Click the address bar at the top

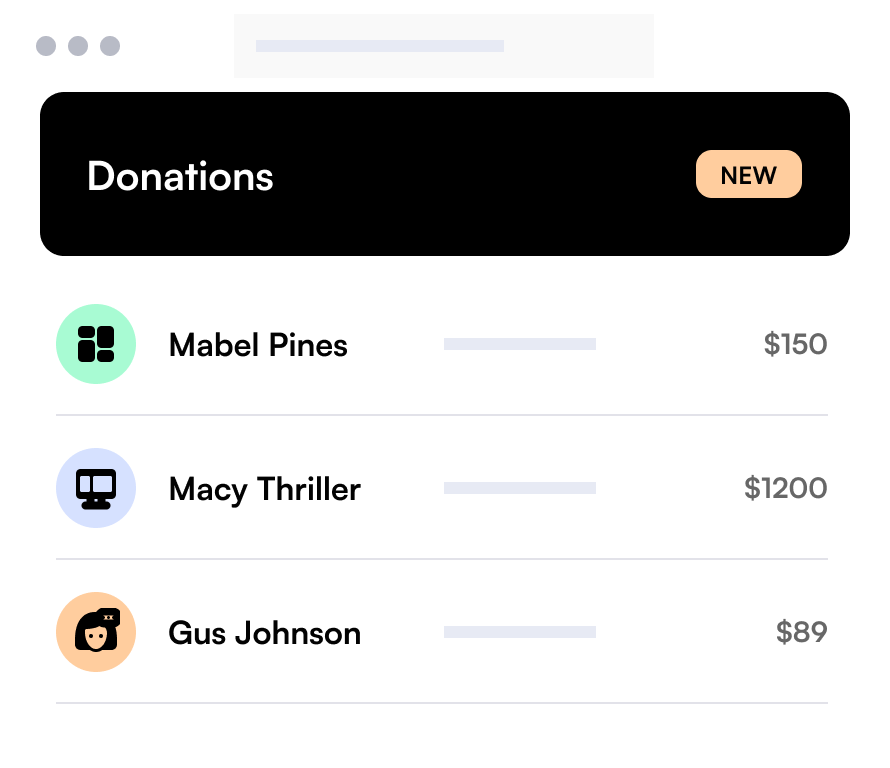pos(444,46)
